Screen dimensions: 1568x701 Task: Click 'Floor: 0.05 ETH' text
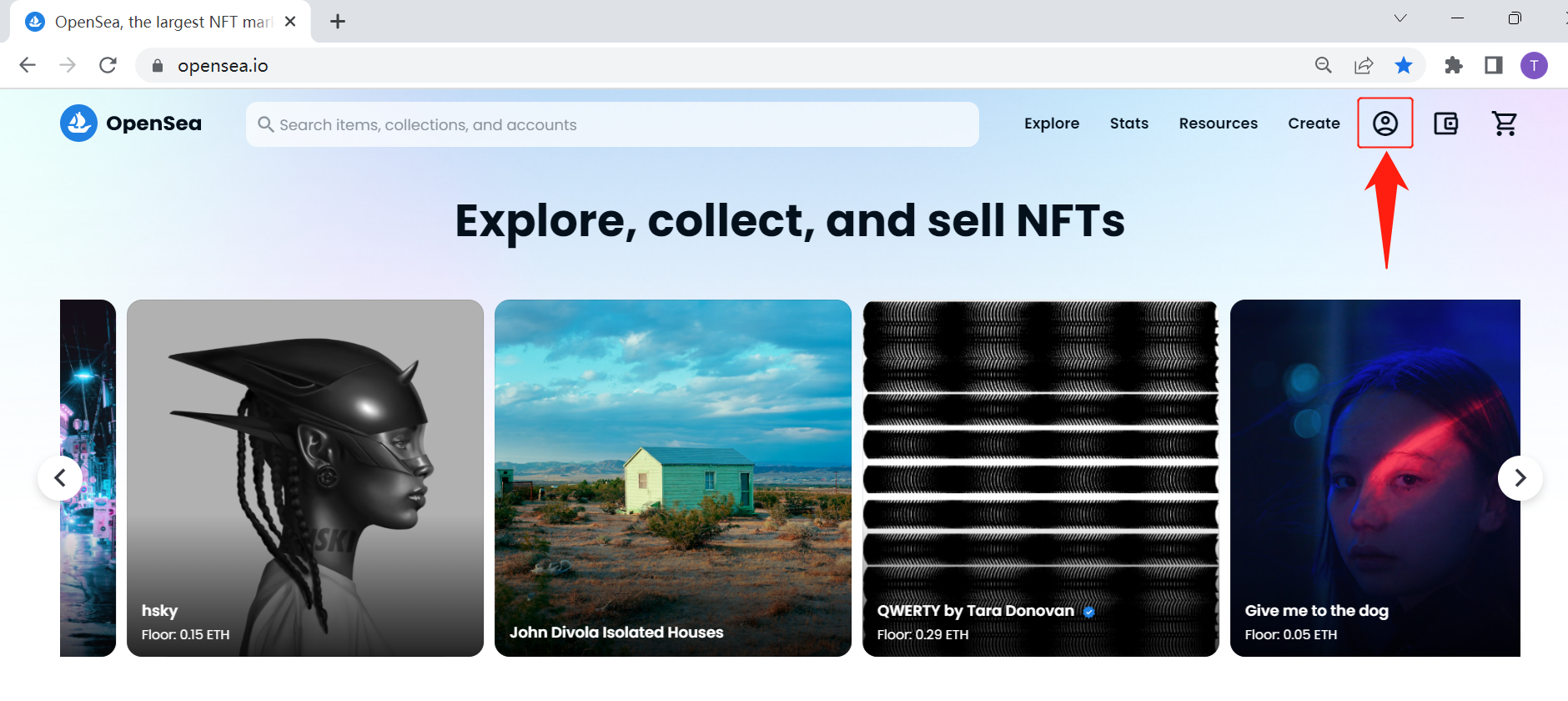(1290, 635)
